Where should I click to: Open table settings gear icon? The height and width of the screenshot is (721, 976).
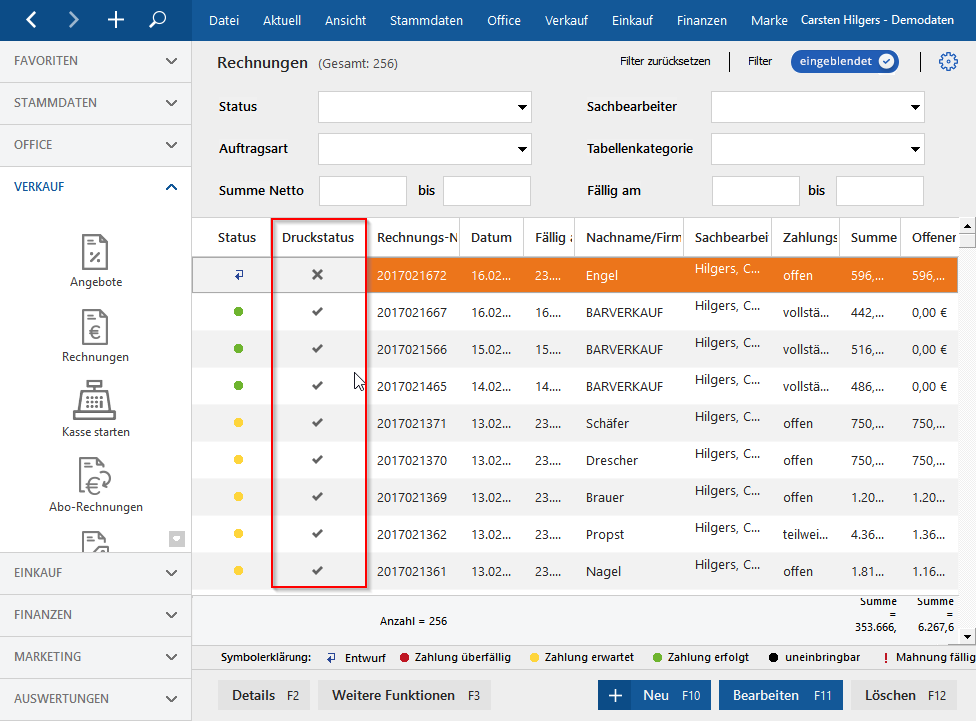point(948,61)
